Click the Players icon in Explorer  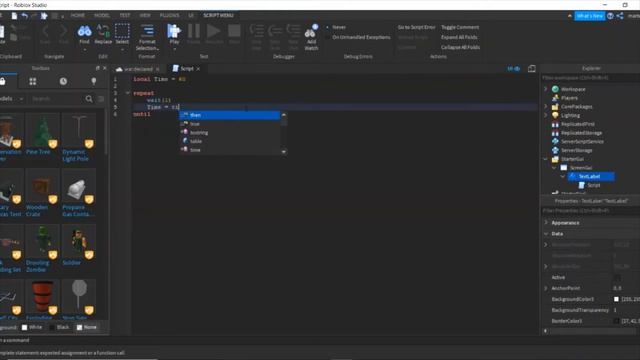[555, 98]
